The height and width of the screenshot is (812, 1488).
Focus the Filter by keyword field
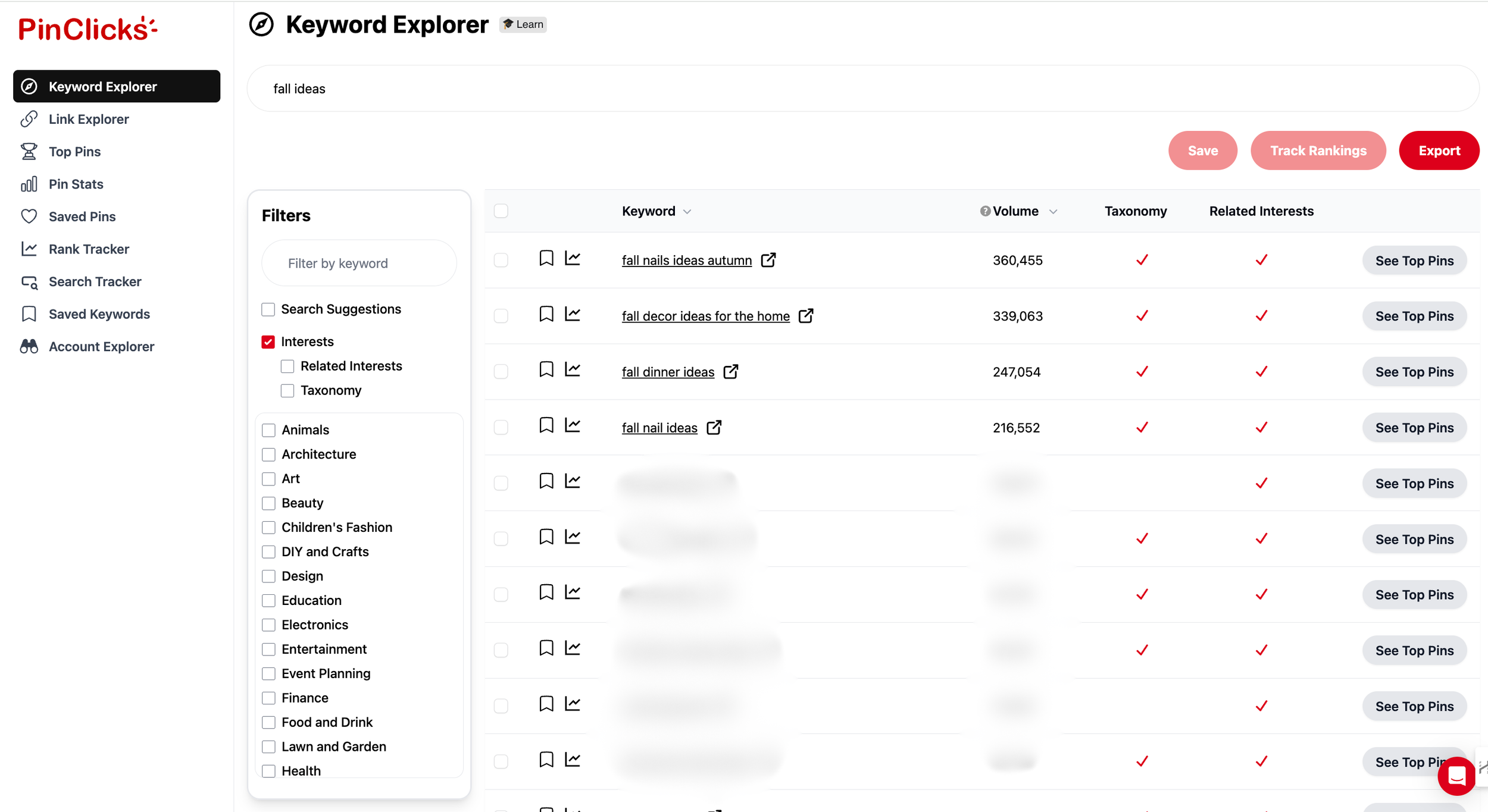tap(359, 263)
